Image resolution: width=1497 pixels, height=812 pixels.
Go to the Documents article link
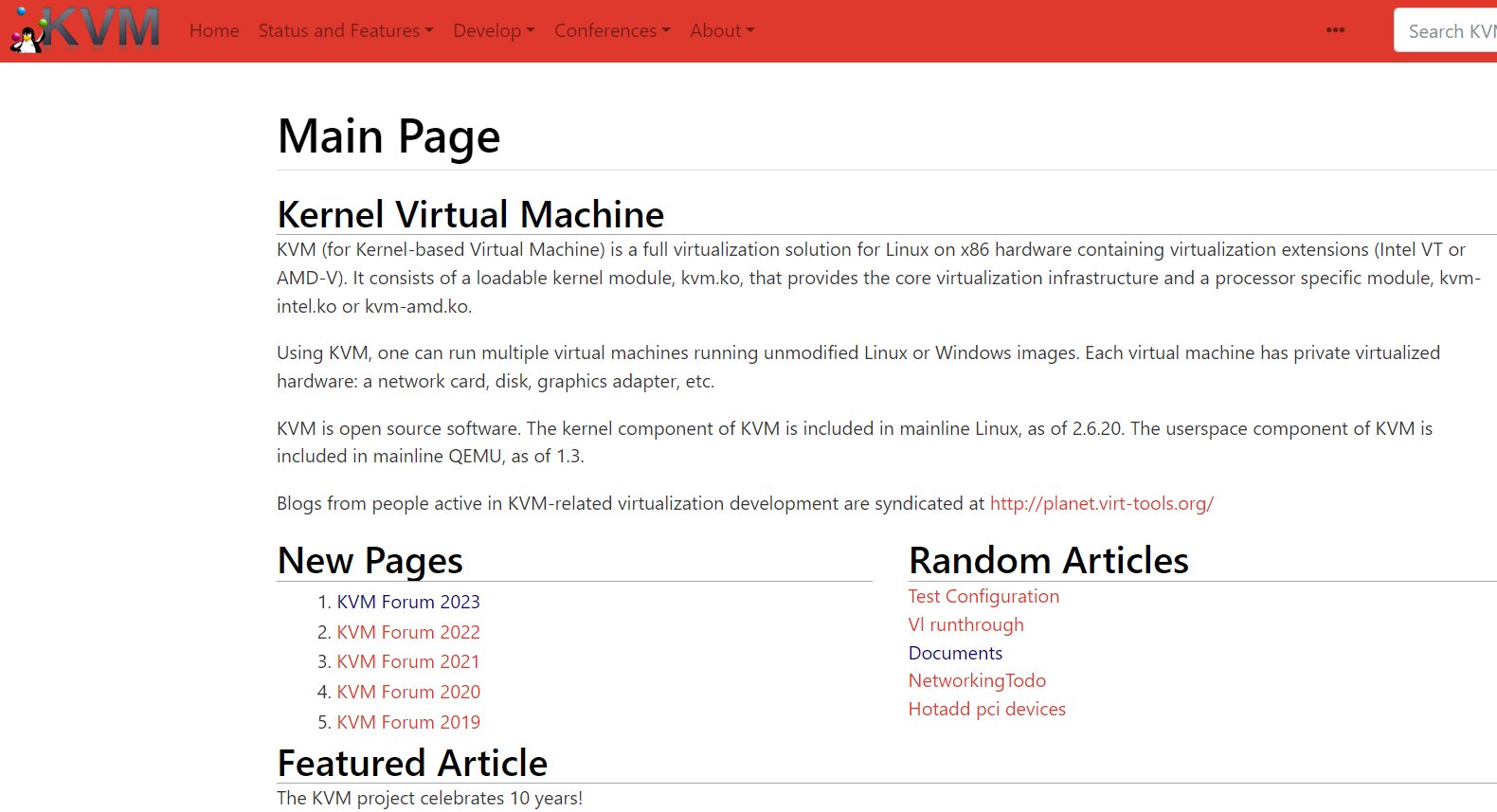coord(955,653)
